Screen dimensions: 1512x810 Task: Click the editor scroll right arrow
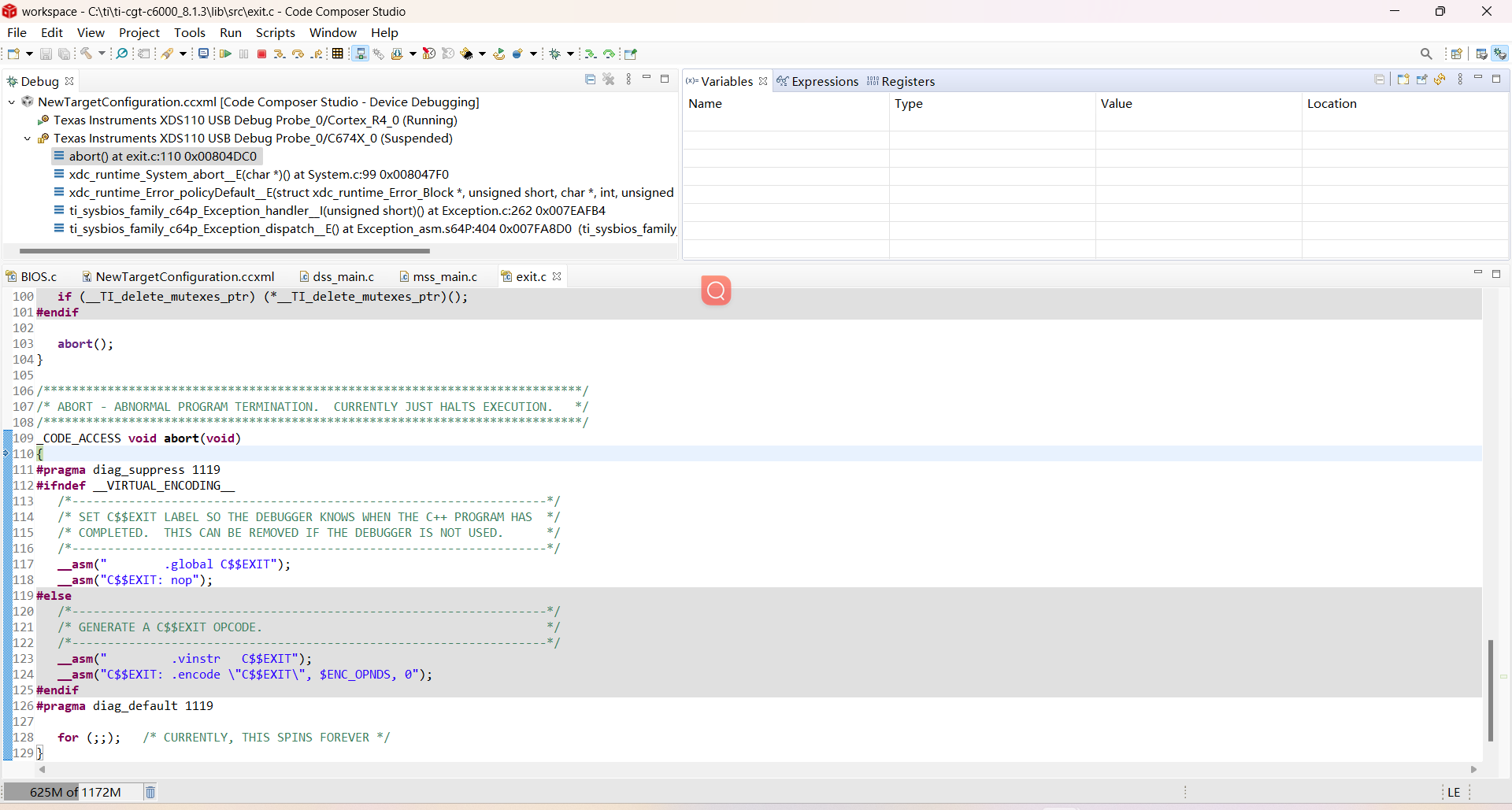pos(1473,769)
